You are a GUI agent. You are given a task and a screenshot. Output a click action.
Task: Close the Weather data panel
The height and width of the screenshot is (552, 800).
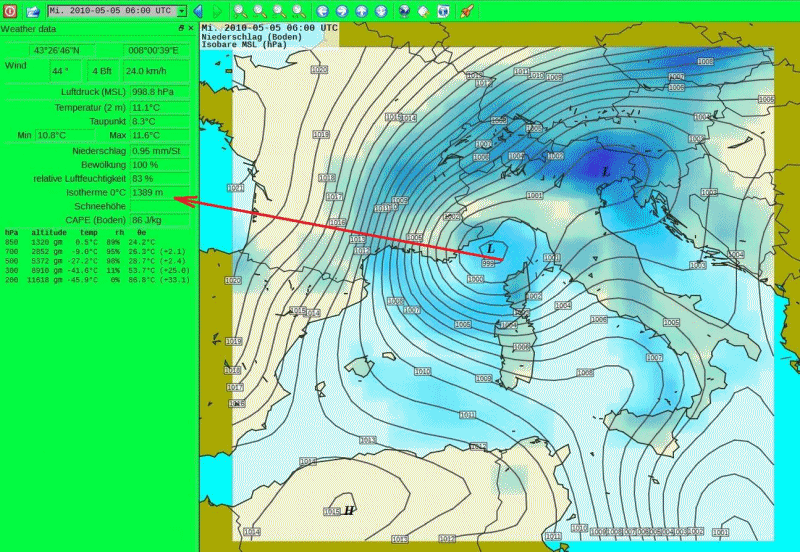[191, 29]
